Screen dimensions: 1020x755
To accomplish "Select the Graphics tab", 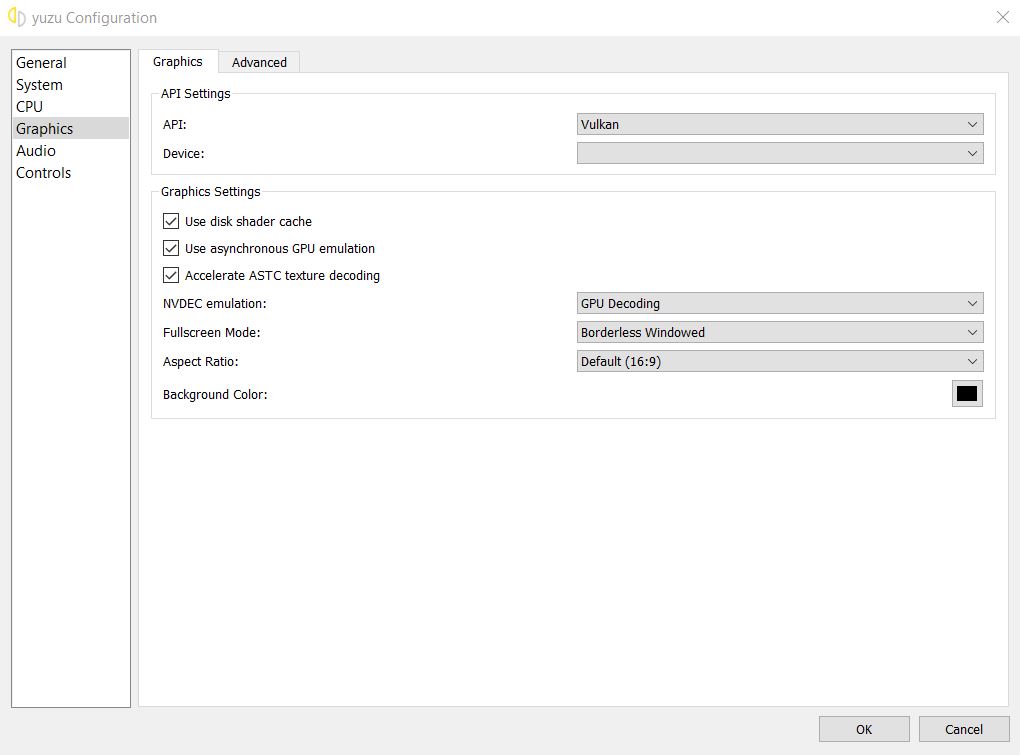I will pos(178,62).
